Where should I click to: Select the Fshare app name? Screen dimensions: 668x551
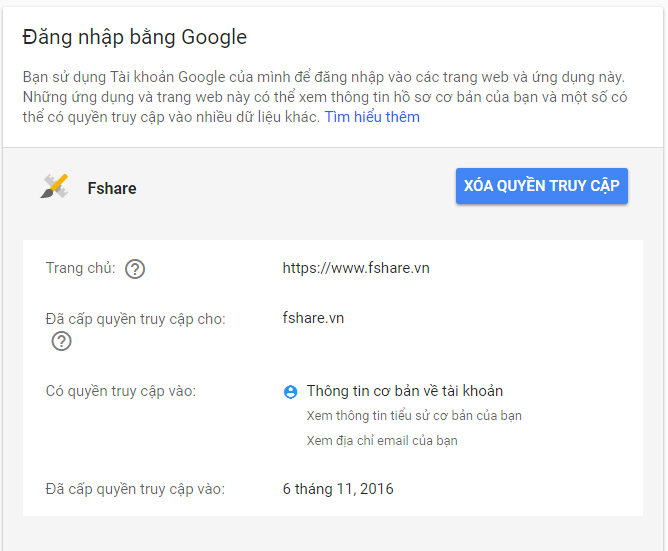pyautogui.click(x=112, y=188)
